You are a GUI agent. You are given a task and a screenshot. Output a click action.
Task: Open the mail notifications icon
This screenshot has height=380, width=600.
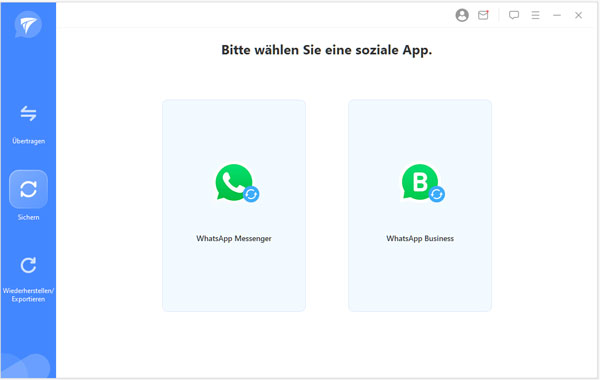tap(483, 15)
